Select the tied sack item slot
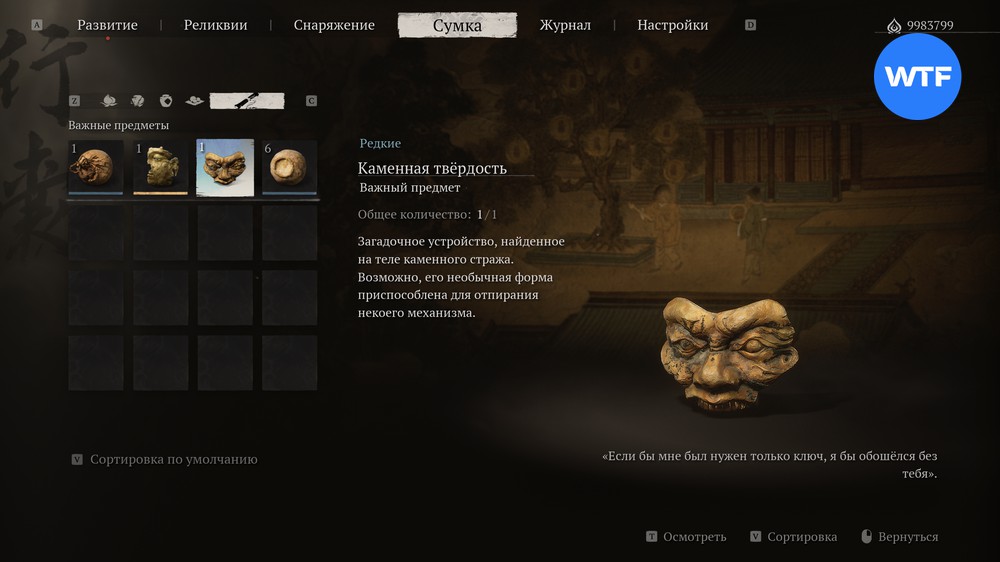 pyautogui.click(x=96, y=167)
